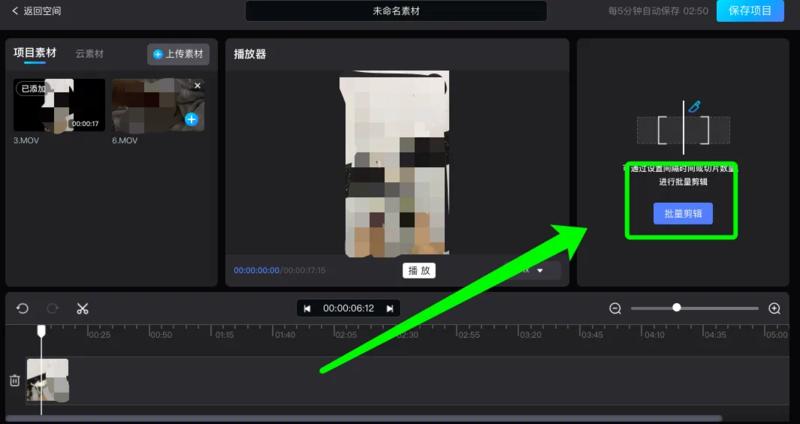Switch to the 云素材 tab

(x=90, y=53)
